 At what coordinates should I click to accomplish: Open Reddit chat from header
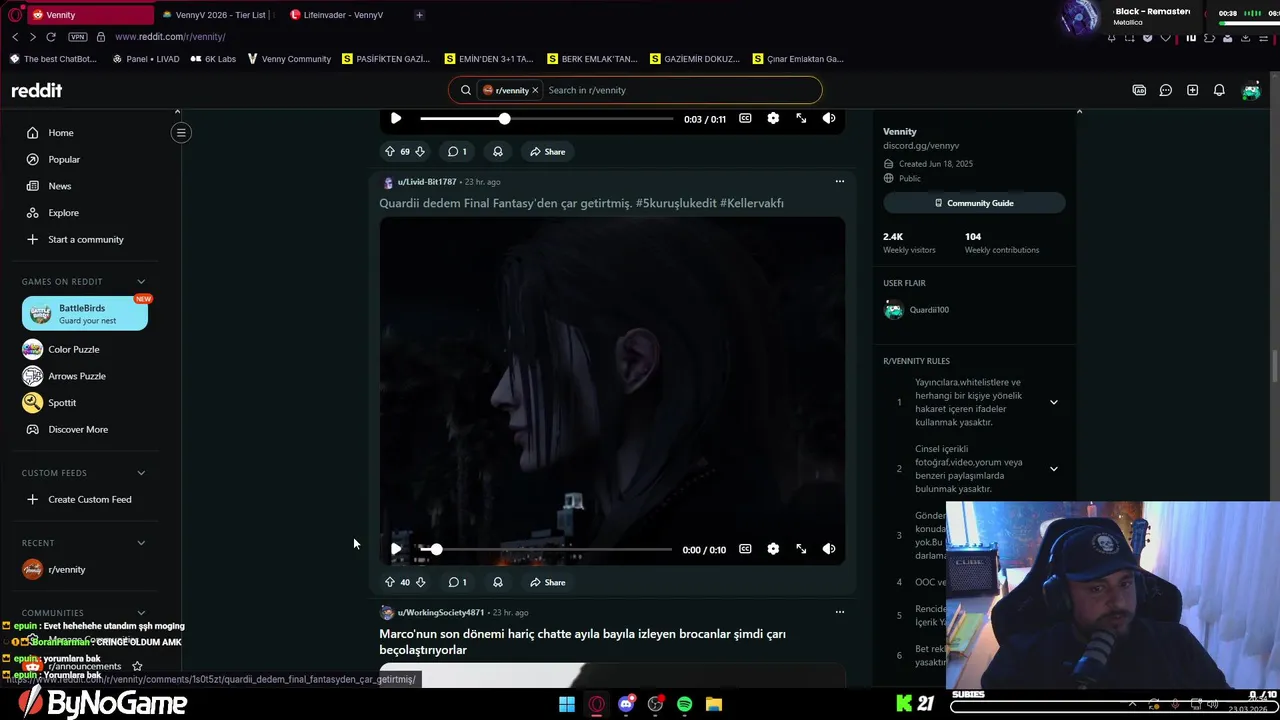click(1165, 90)
